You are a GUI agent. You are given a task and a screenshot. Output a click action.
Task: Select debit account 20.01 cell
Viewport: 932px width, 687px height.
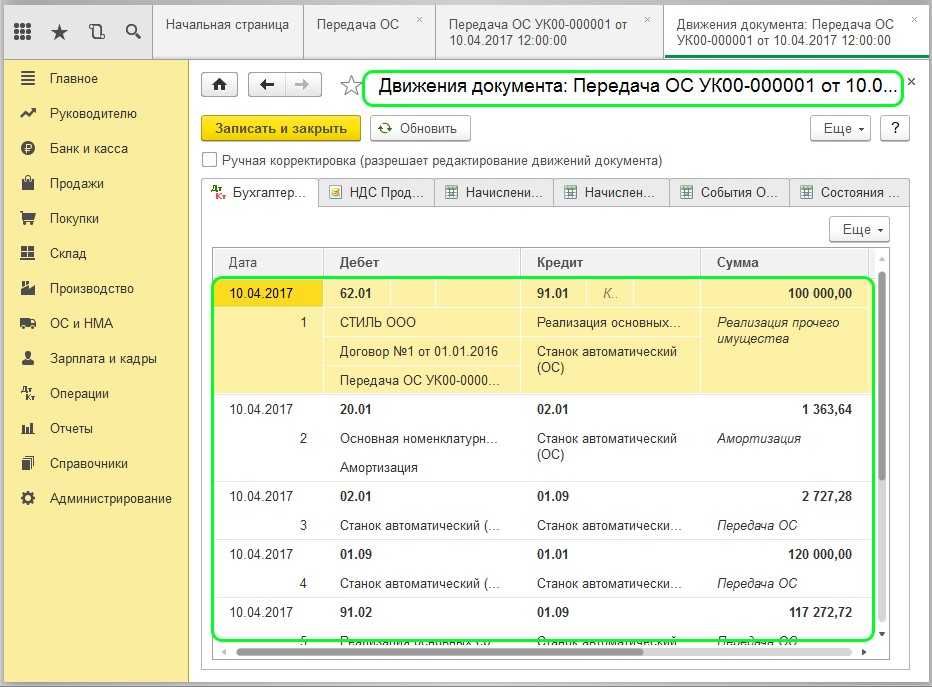tap(356, 409)
